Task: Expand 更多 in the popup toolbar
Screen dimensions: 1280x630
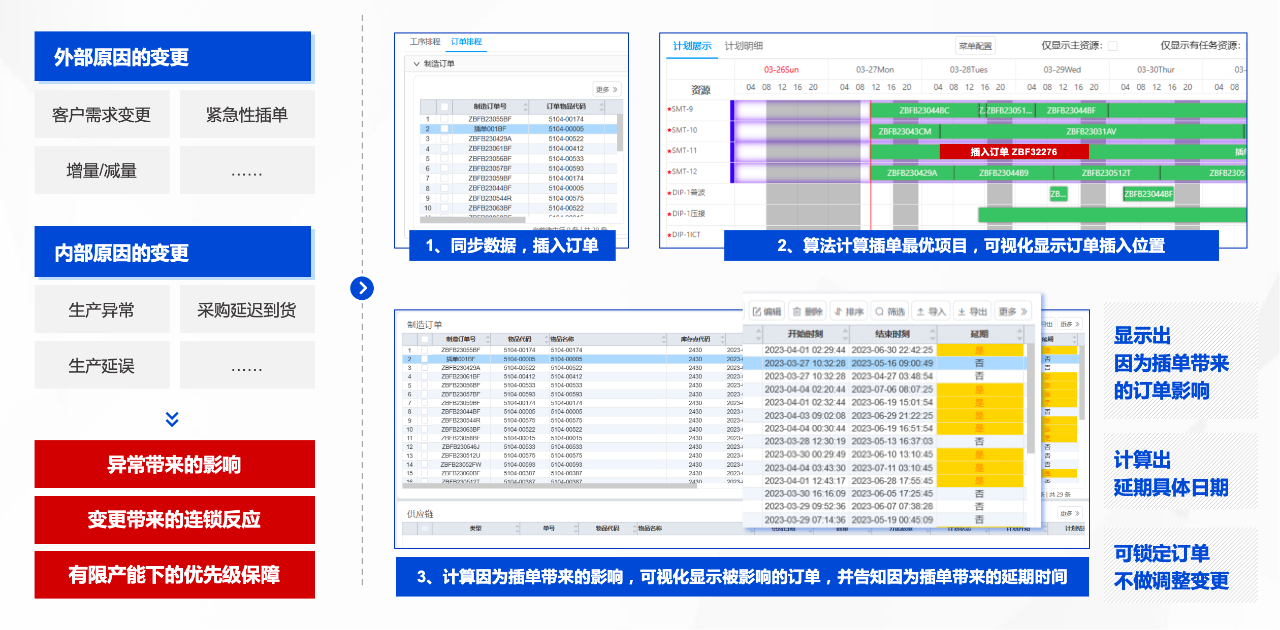Action: [x=1013, y=311]
